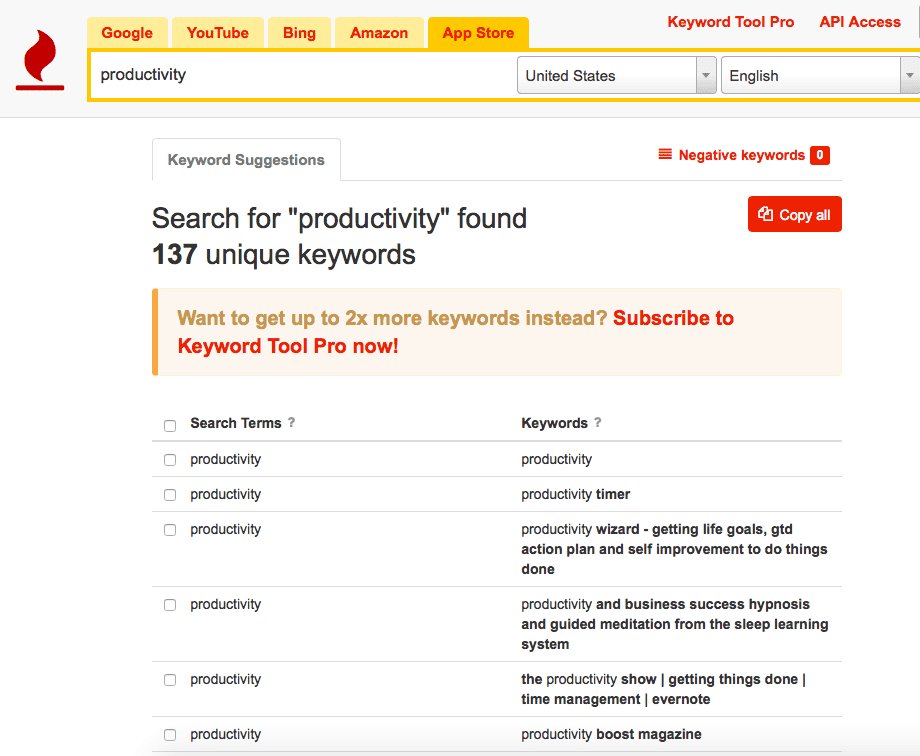920x756 pixels.
Task: Select the Bing tab
Action: 299,33
